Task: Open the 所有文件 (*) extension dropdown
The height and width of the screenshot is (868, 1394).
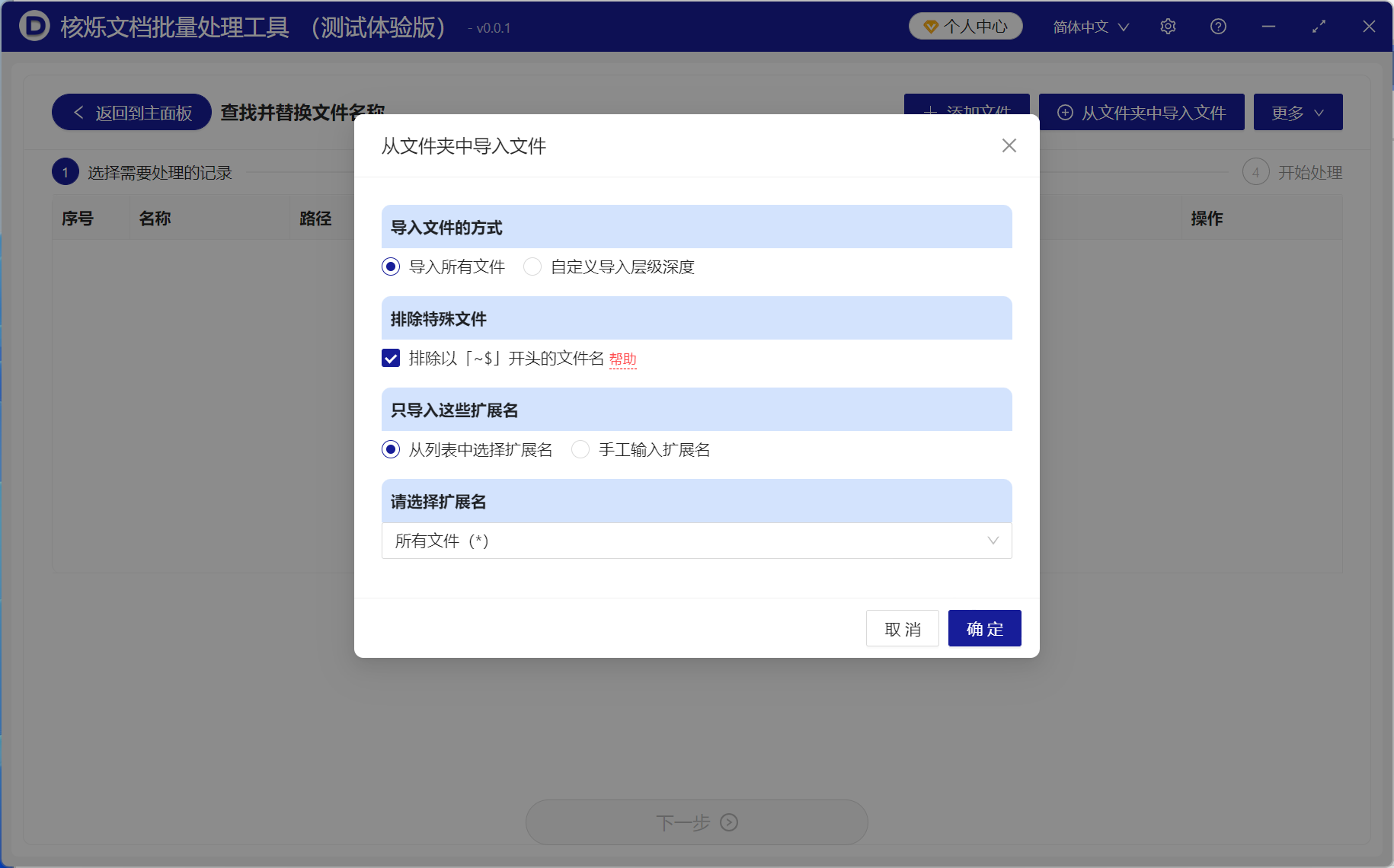Action: [x=696, y=541]
